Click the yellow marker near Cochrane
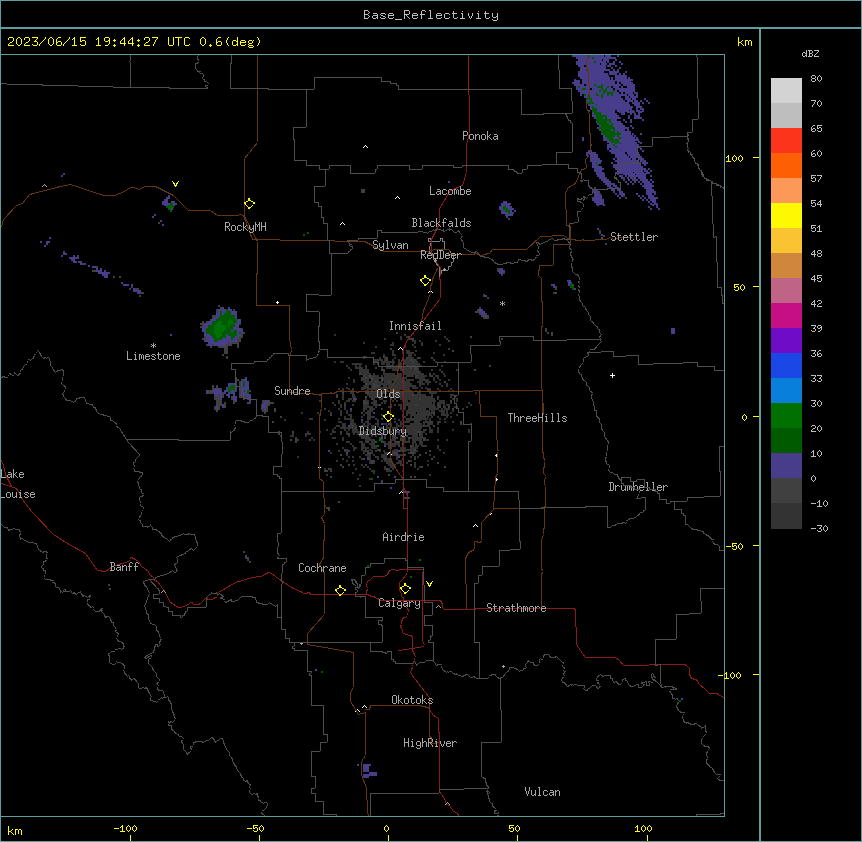Screen dimensions: 862x842 [x=340, y=590]
